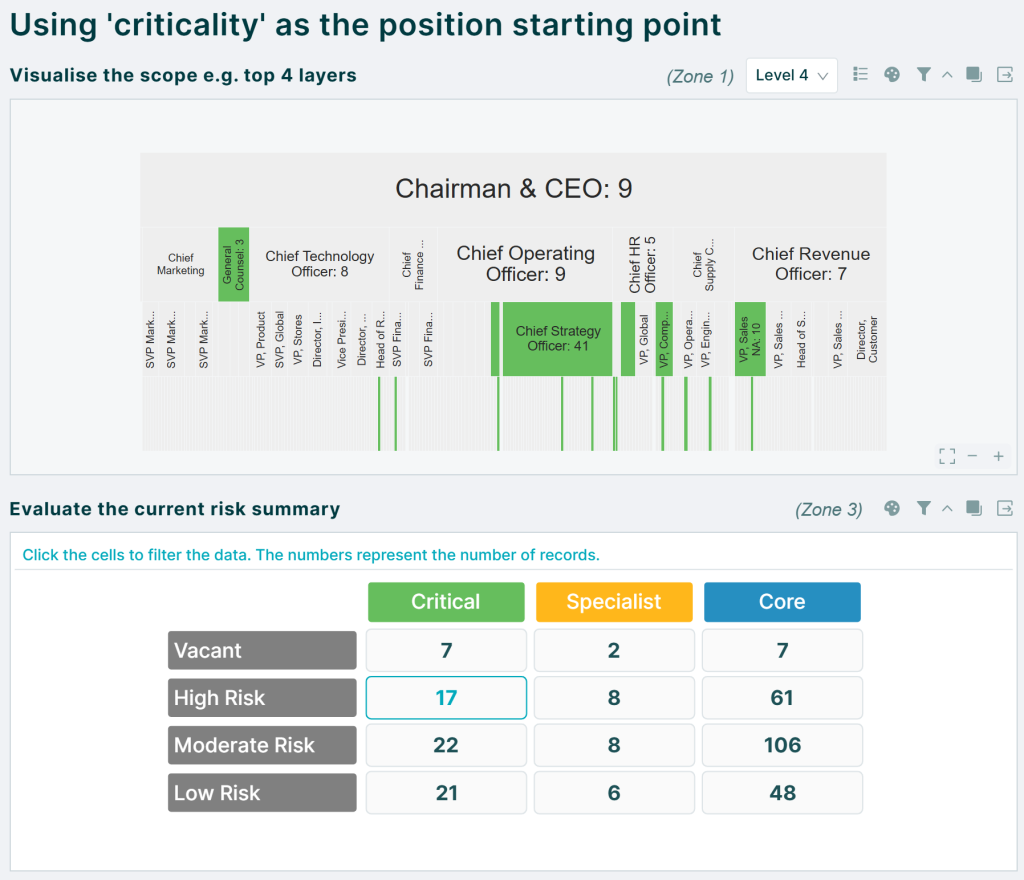Select the High Risk row label
The image size is (1024, 880).
tap(262, 698)
